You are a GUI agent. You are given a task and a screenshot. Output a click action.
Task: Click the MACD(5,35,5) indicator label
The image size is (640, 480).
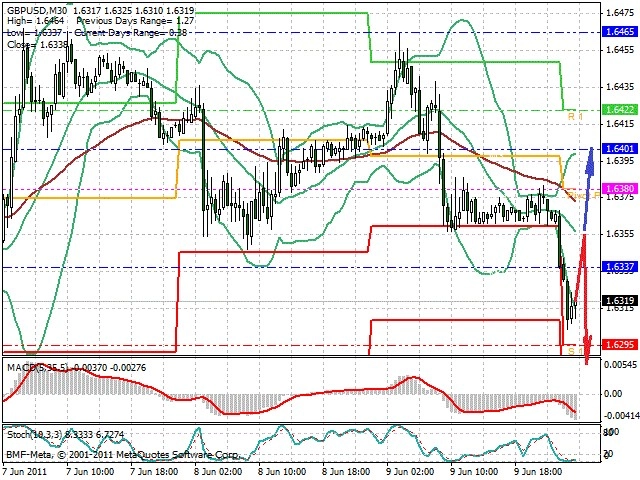[x=37, y=367]
